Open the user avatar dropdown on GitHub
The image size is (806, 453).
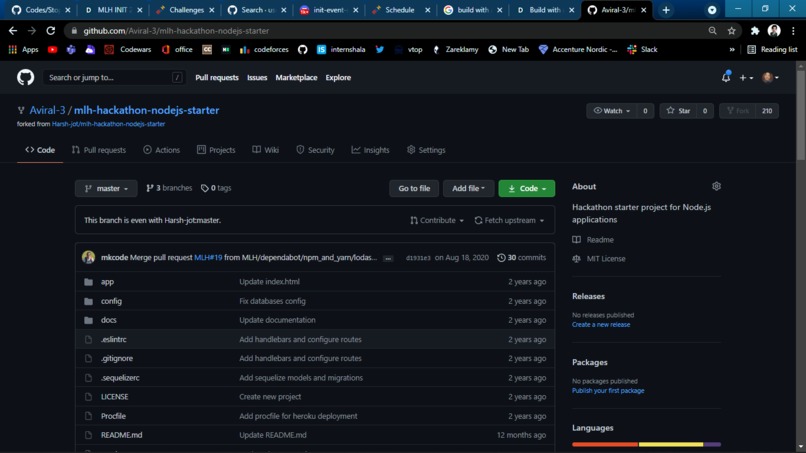770,78
